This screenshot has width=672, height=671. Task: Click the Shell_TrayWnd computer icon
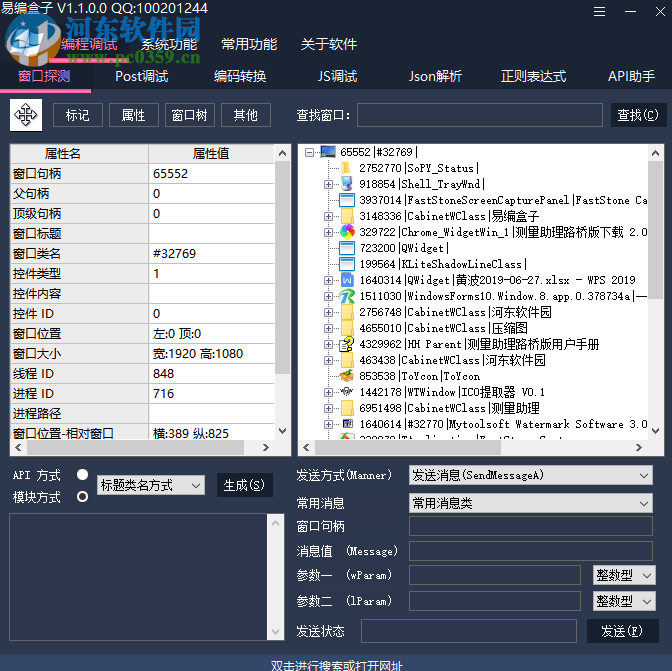coord(346,184)
